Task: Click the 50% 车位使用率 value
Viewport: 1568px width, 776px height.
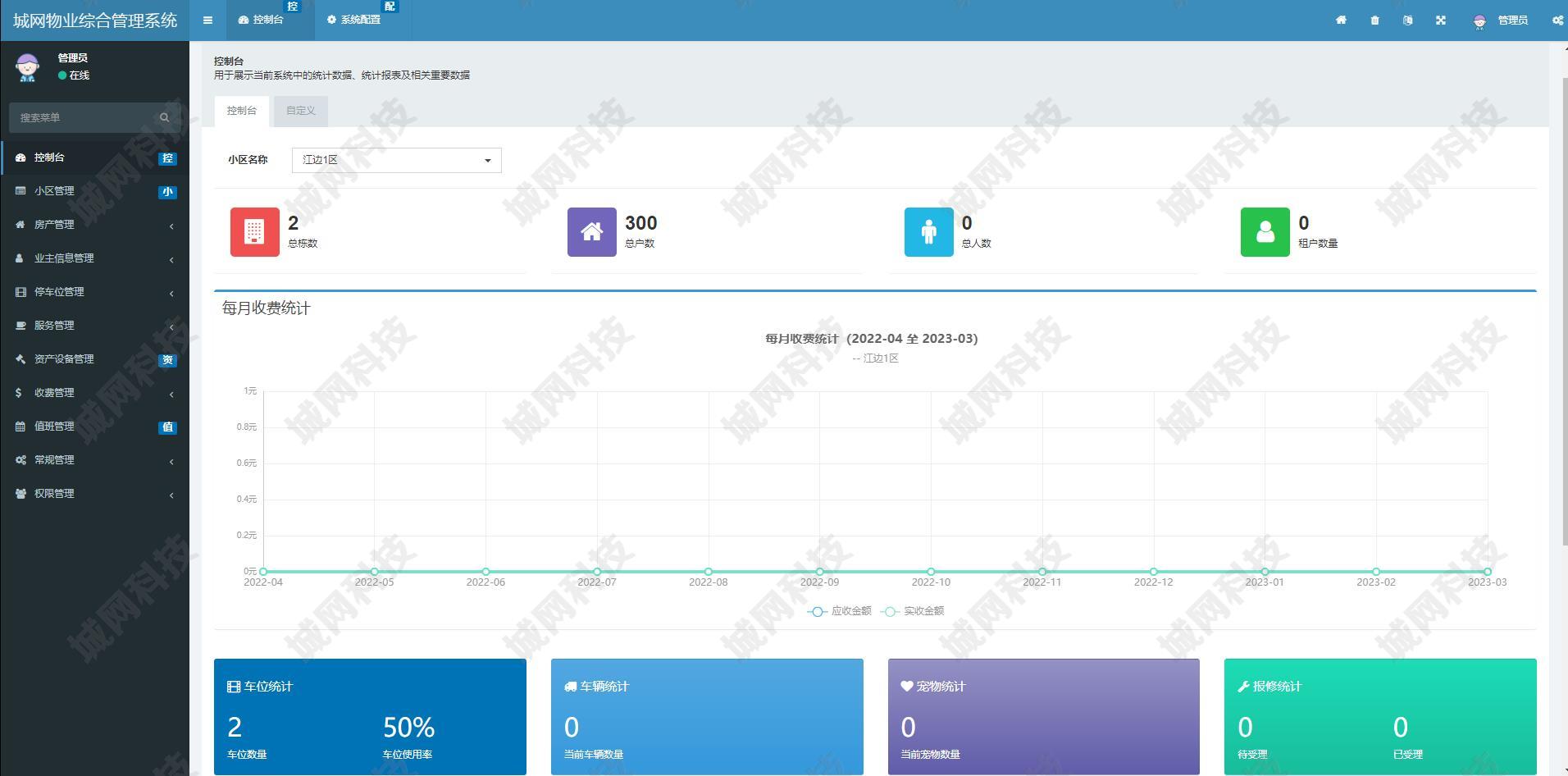Action: (x=408, y=728)
